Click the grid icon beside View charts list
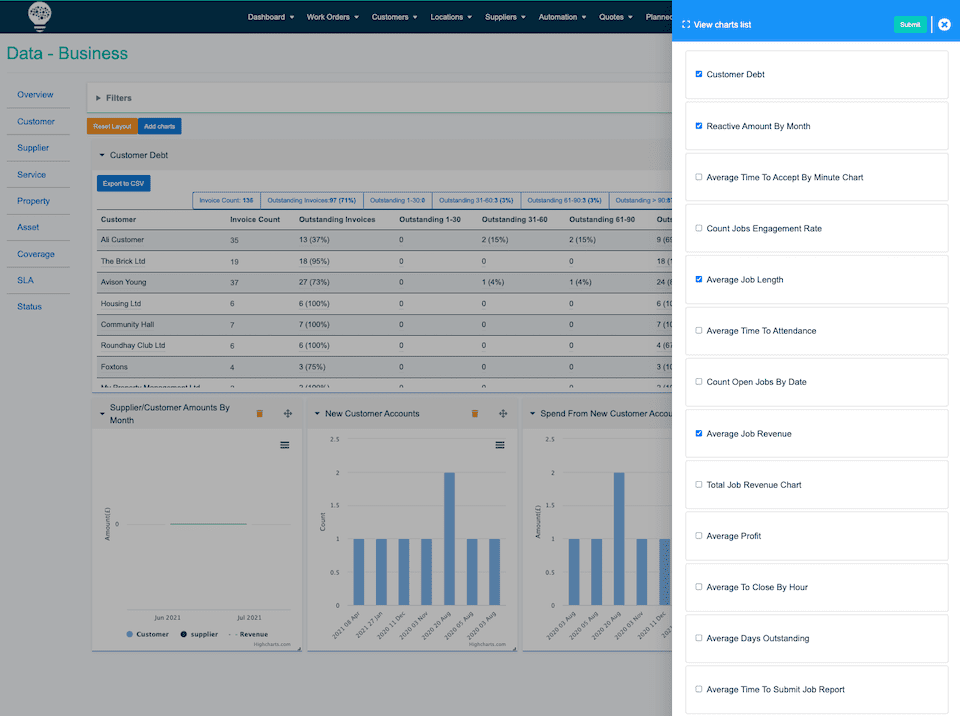The width and height of the screenshot is (960, 716). point(685,24)
